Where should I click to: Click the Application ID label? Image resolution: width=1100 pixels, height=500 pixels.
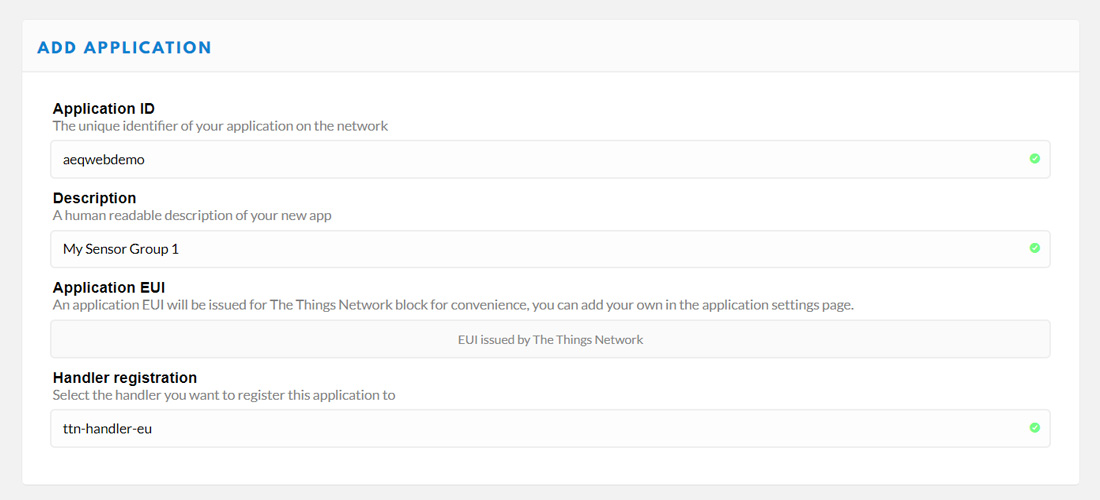click(x=104, y=109)
